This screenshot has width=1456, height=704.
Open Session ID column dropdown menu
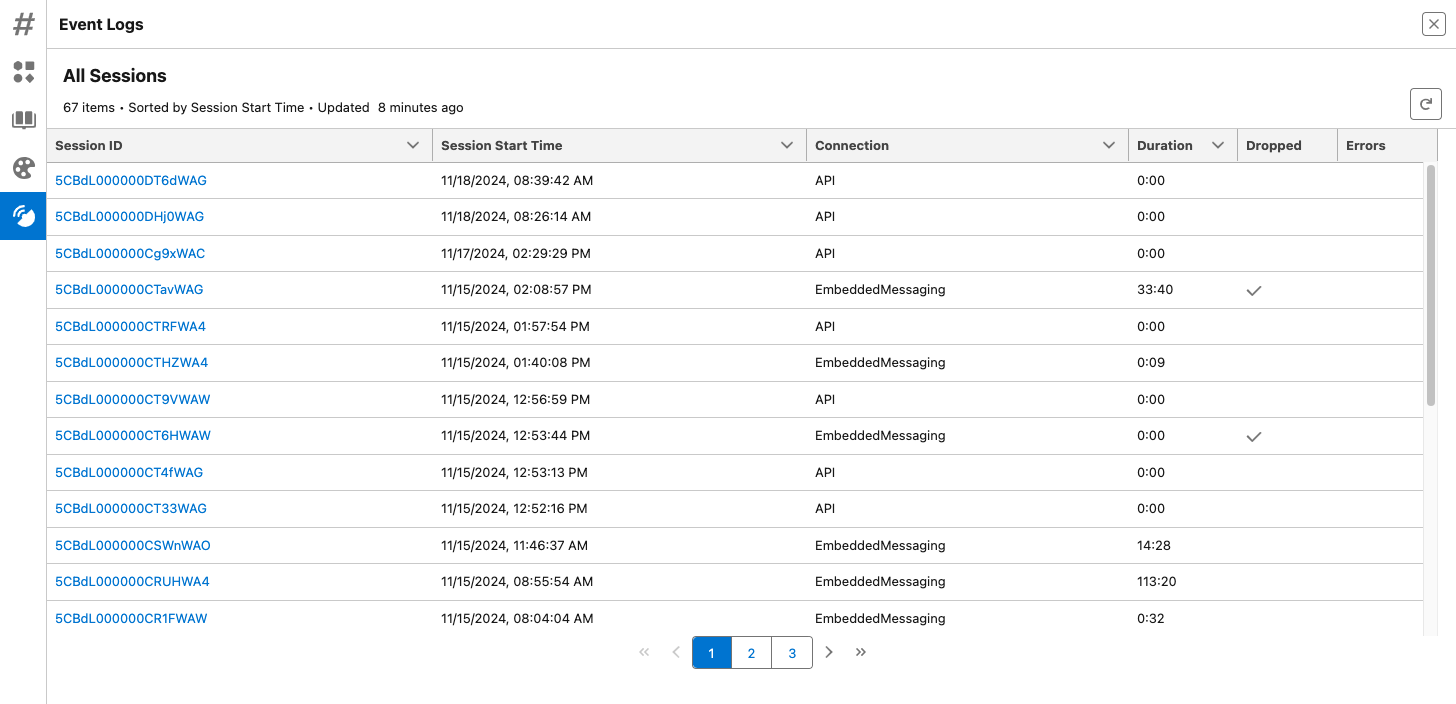[x=413, y=145]
